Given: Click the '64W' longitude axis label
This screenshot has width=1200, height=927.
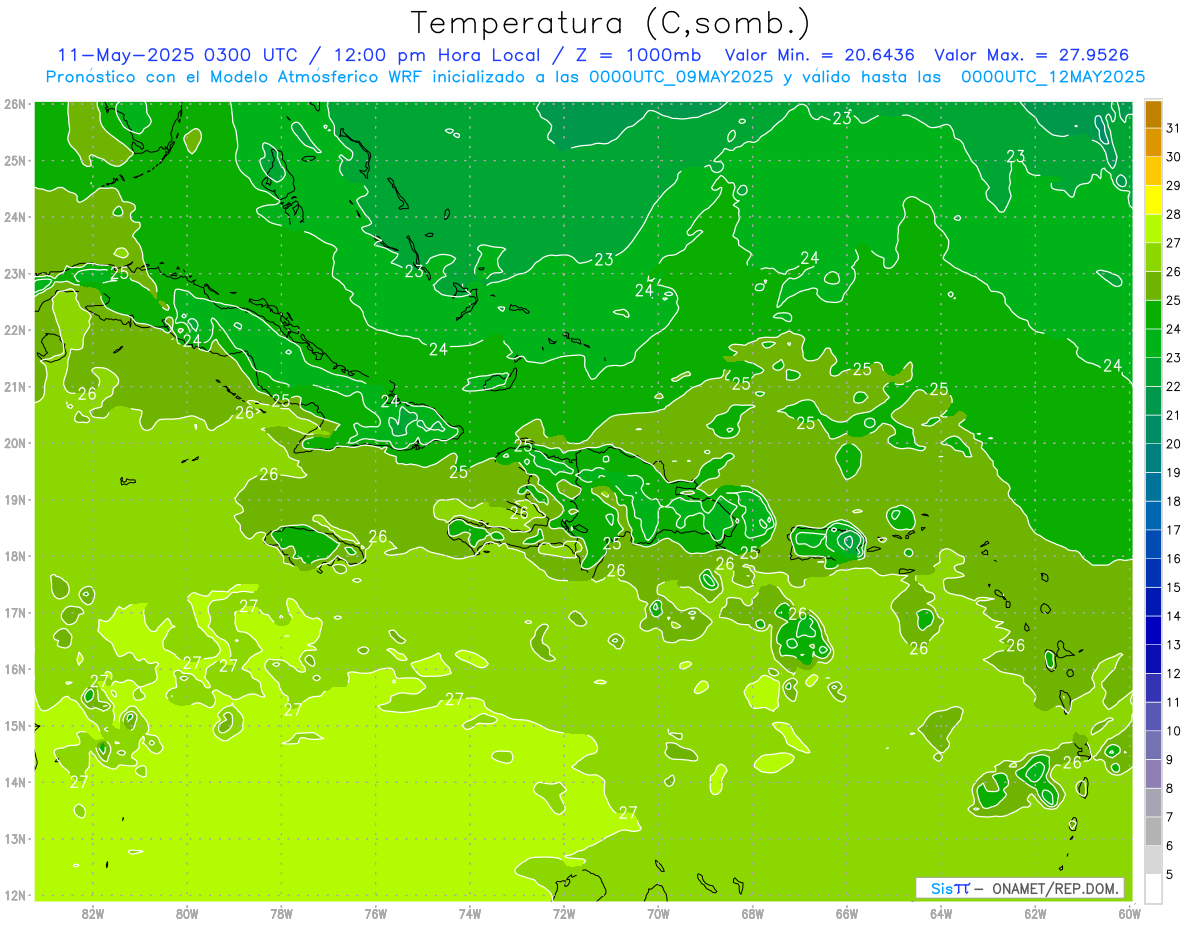Looking at the screenshot, I should coord(941,914).
